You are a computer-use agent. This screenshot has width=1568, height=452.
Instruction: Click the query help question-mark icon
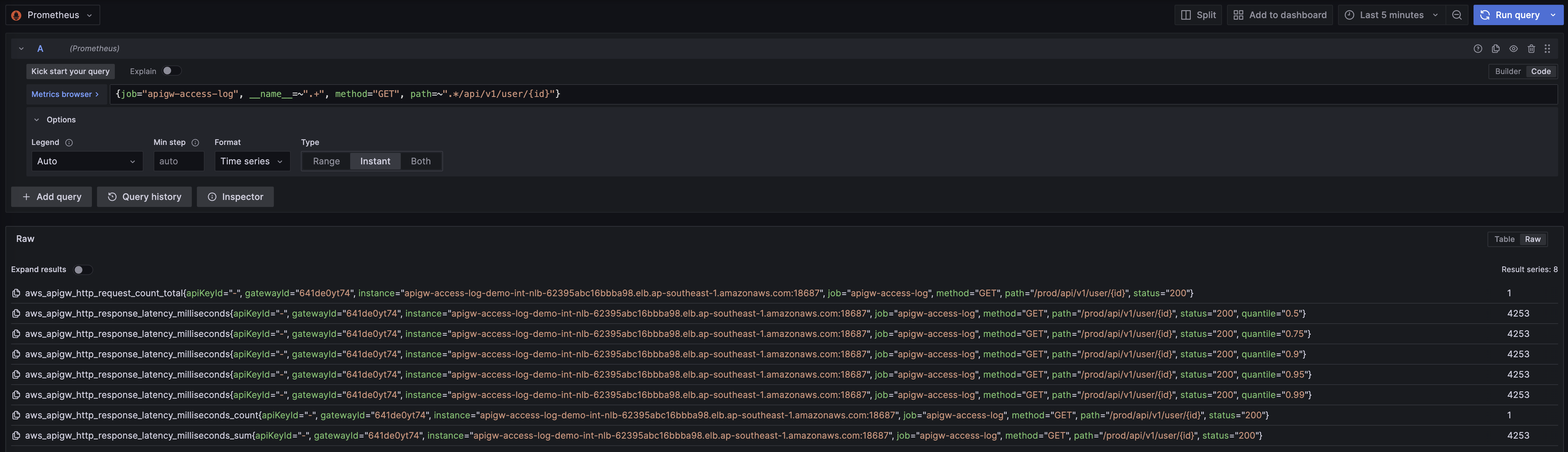point(1477,49)
